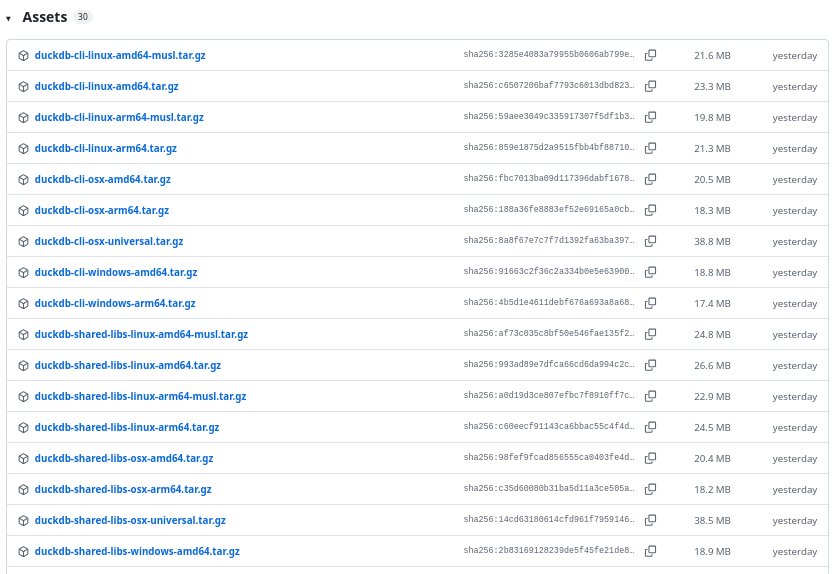This screenshot has height=574, width=837.
Task: Click the 21.6 MB file size
Action: [x=712, y=56]
